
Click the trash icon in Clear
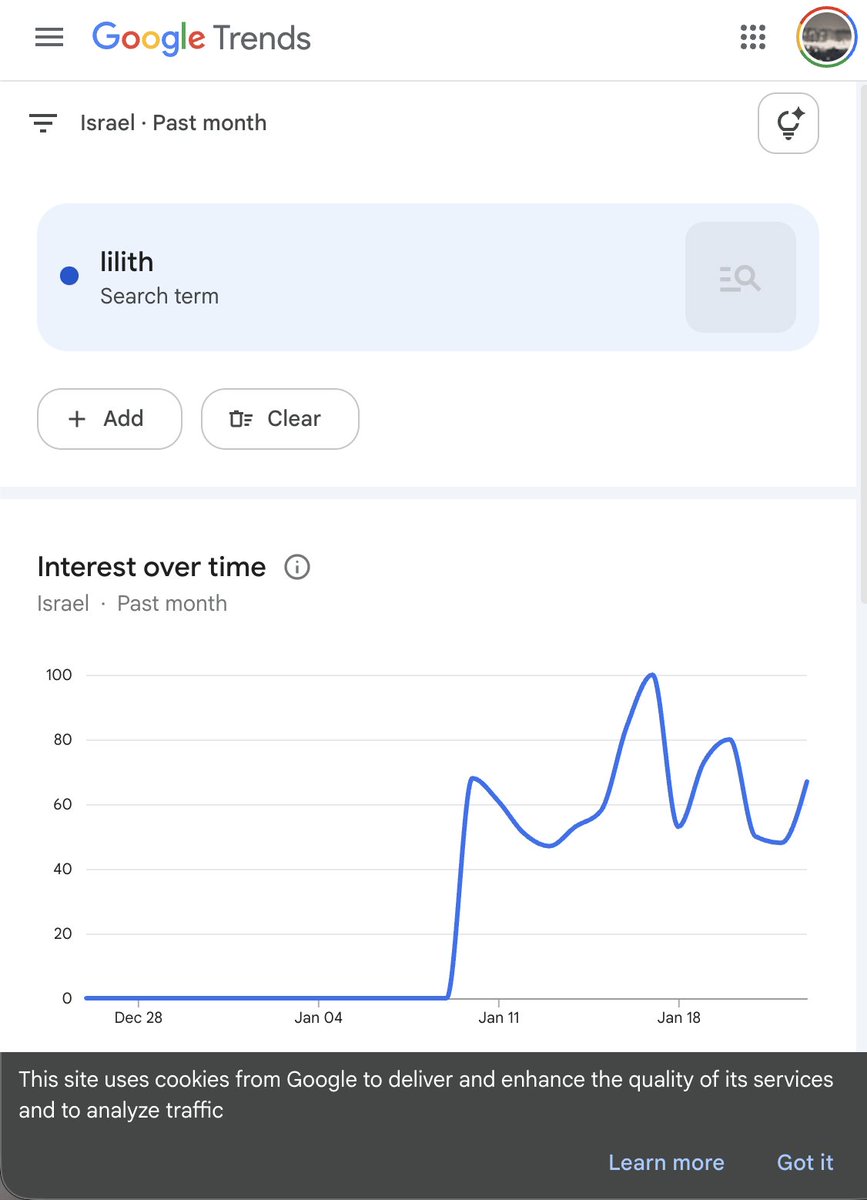[241, 419]
